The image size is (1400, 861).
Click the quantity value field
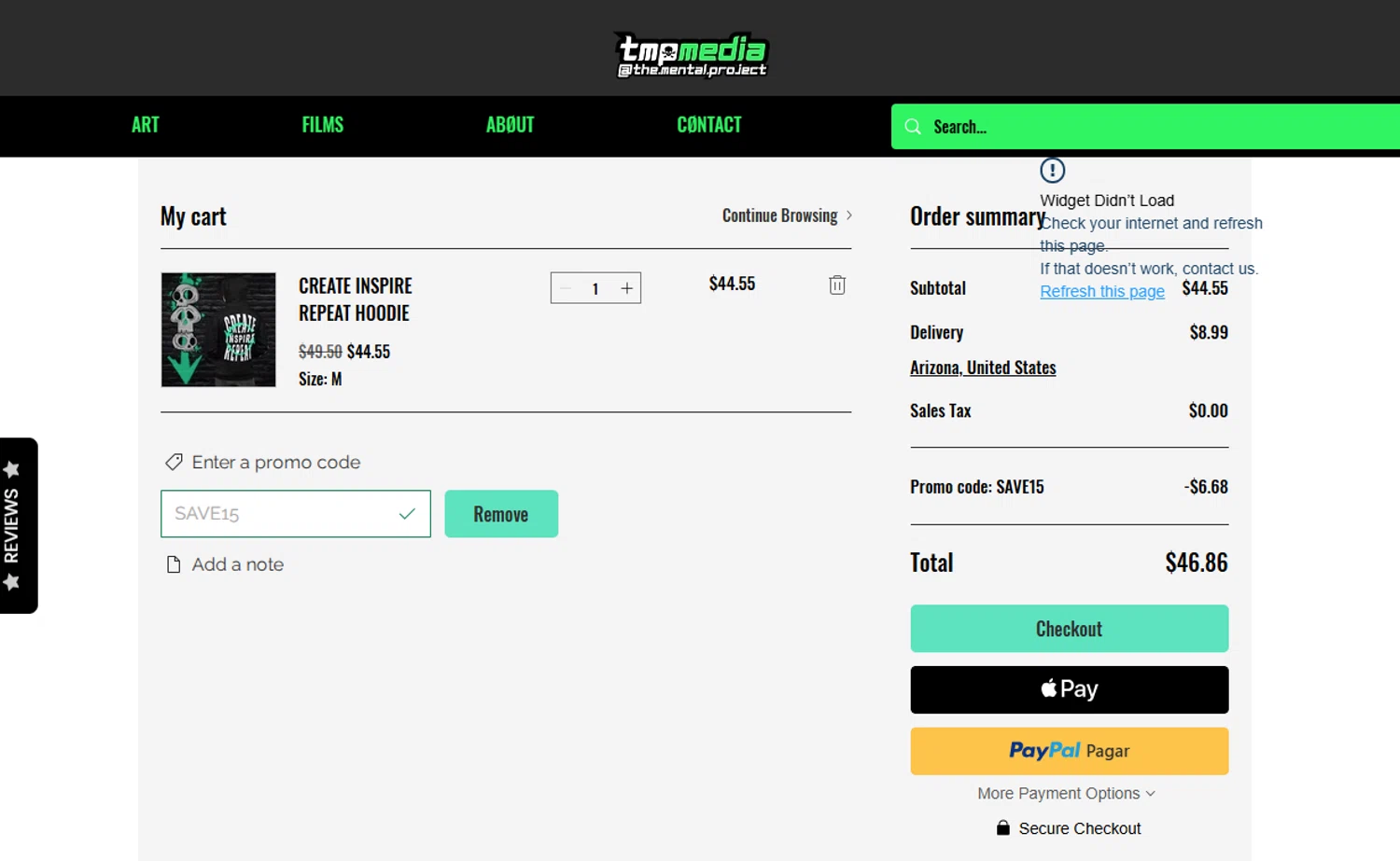pyautogui.click(x=595, y=289)
